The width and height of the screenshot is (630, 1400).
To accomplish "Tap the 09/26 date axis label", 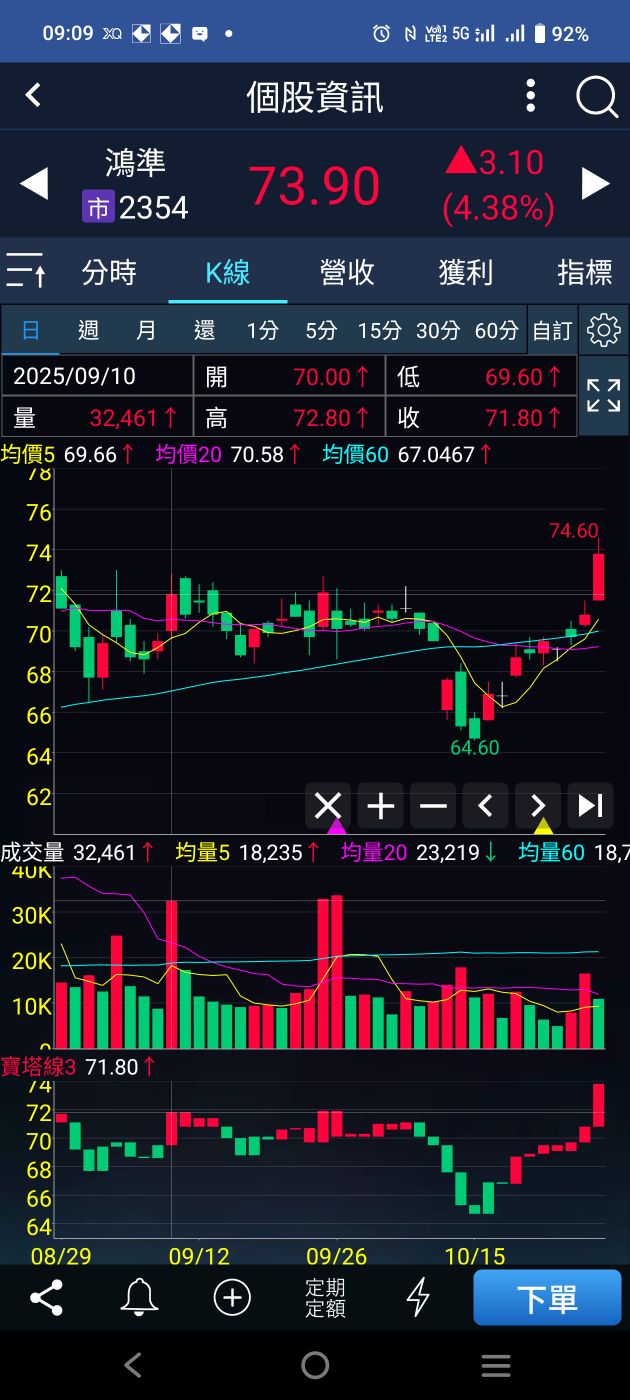I will pos(337,1256).
